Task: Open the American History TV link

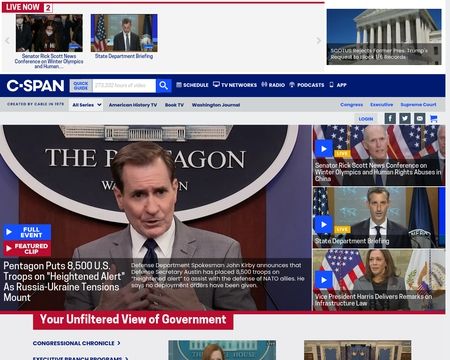Action: pos(133,105)
